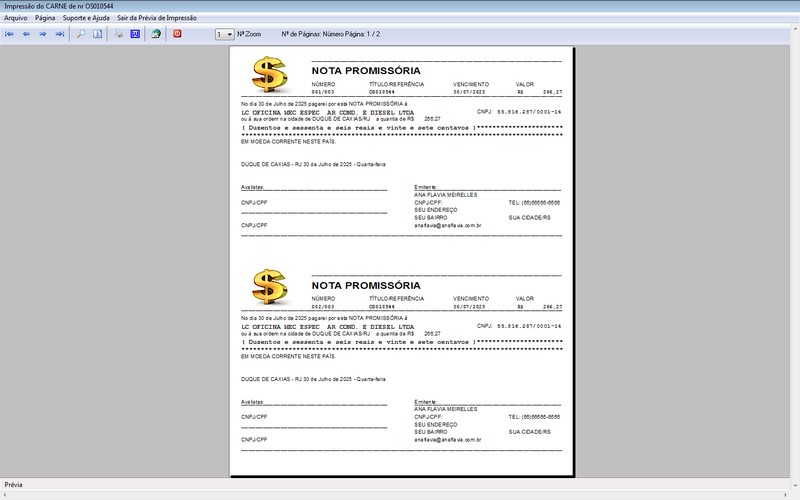Click the dollar sign image on second note
The width and height of the screenshot is (800, 500).
(270, 287)
